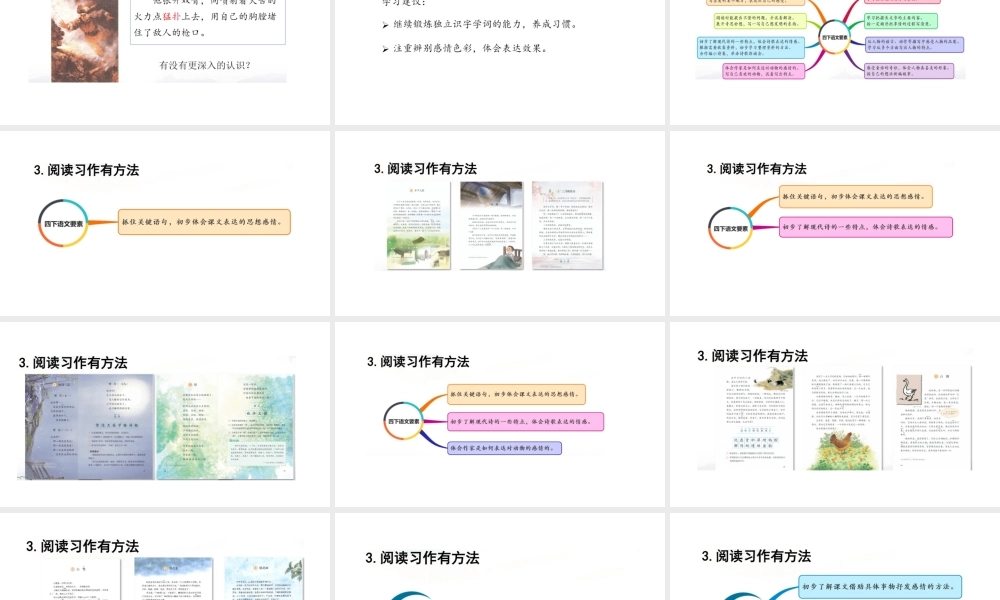Open the slide with only orange and pink boxes

click(x=835, y=223)
